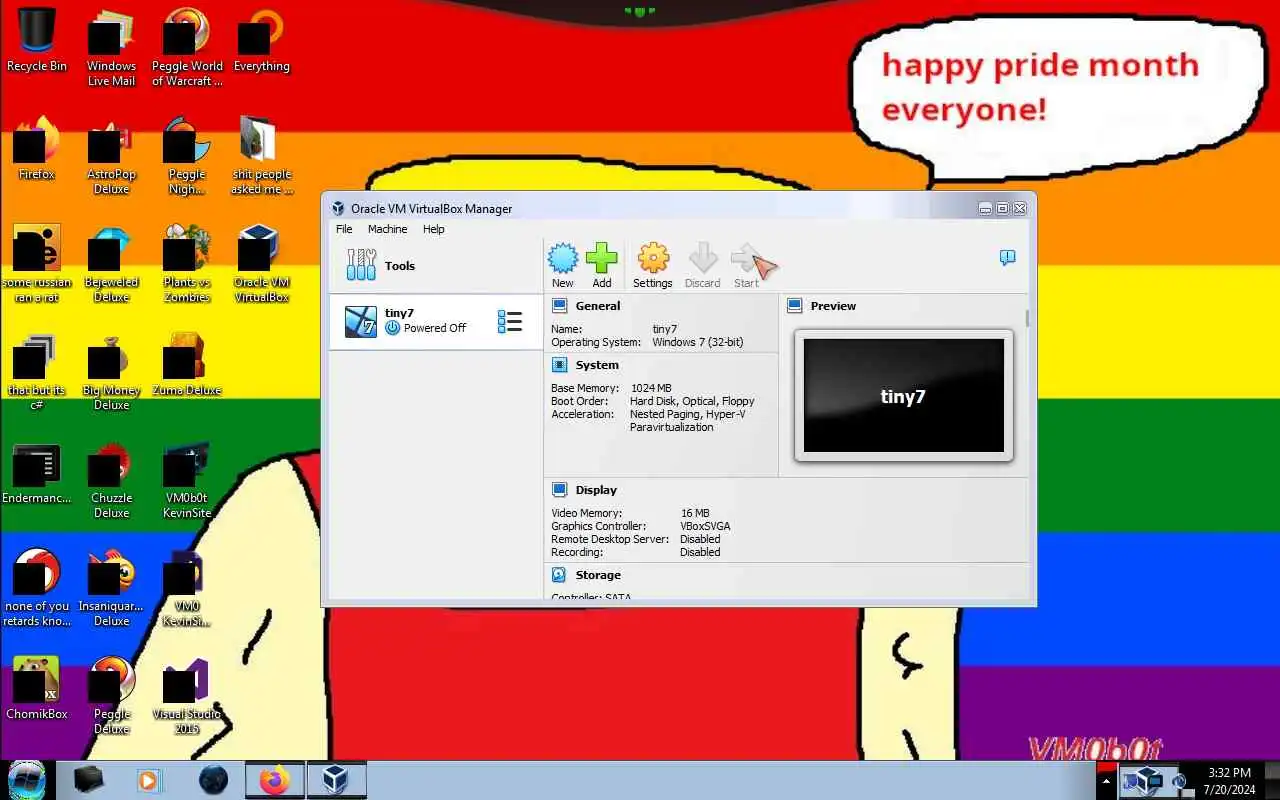Click the Storage section disk icon
The height and width of the screenshot is (800, 1280).
560,575
